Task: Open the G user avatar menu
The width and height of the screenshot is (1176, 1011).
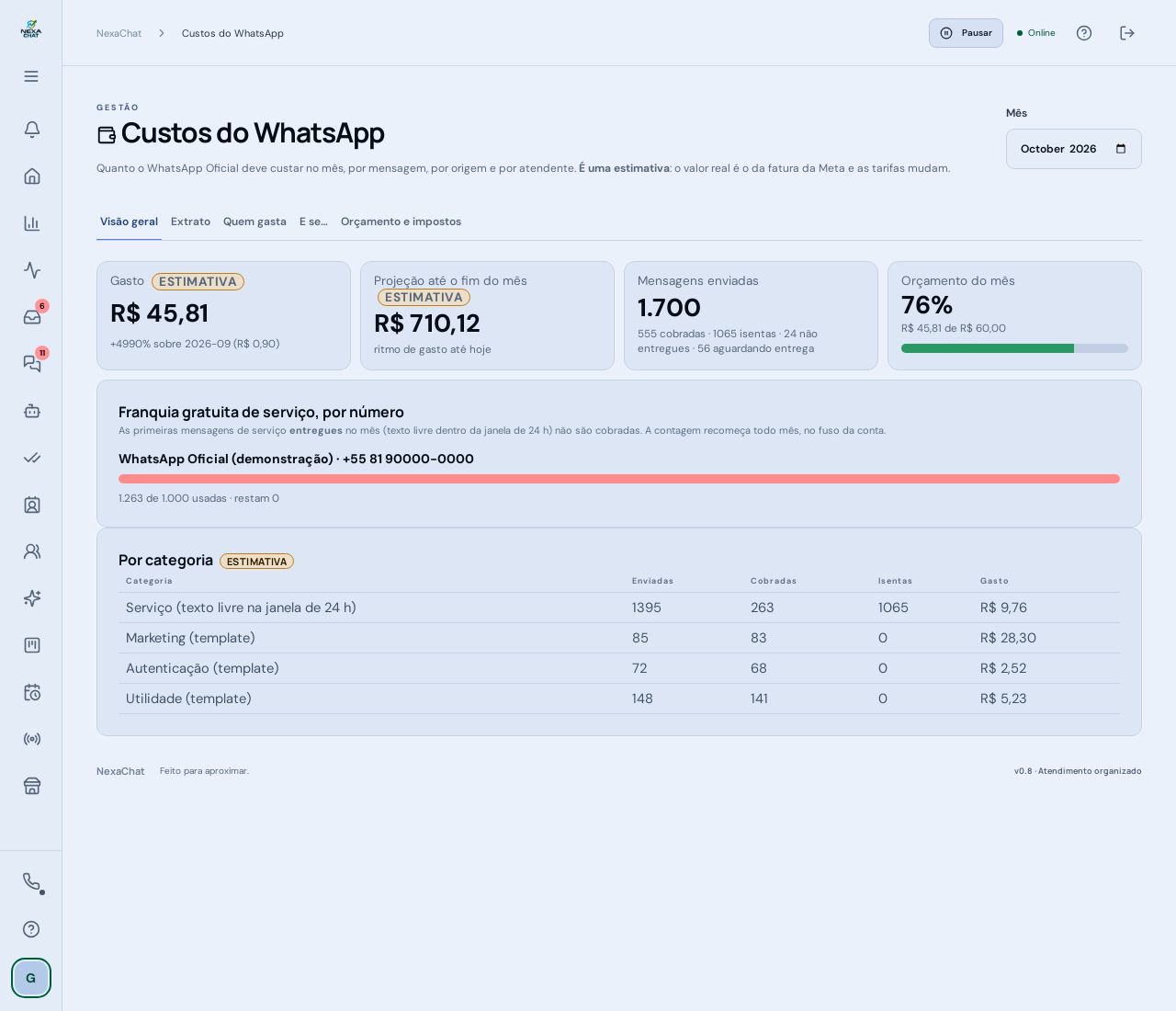Action: tap(31, 978)
